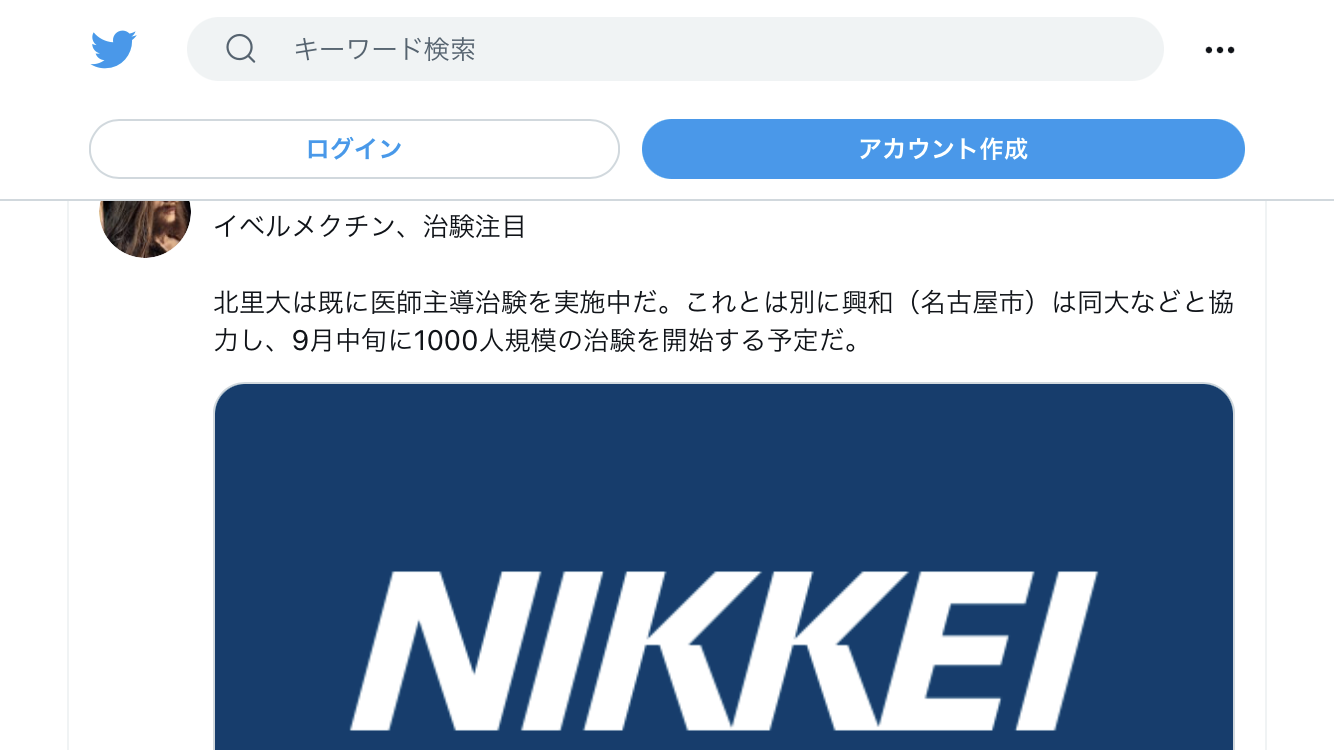Click the placeholder text キーワード検索
The height and width of the screenshot is (750, 1334).
coord(385,49)
